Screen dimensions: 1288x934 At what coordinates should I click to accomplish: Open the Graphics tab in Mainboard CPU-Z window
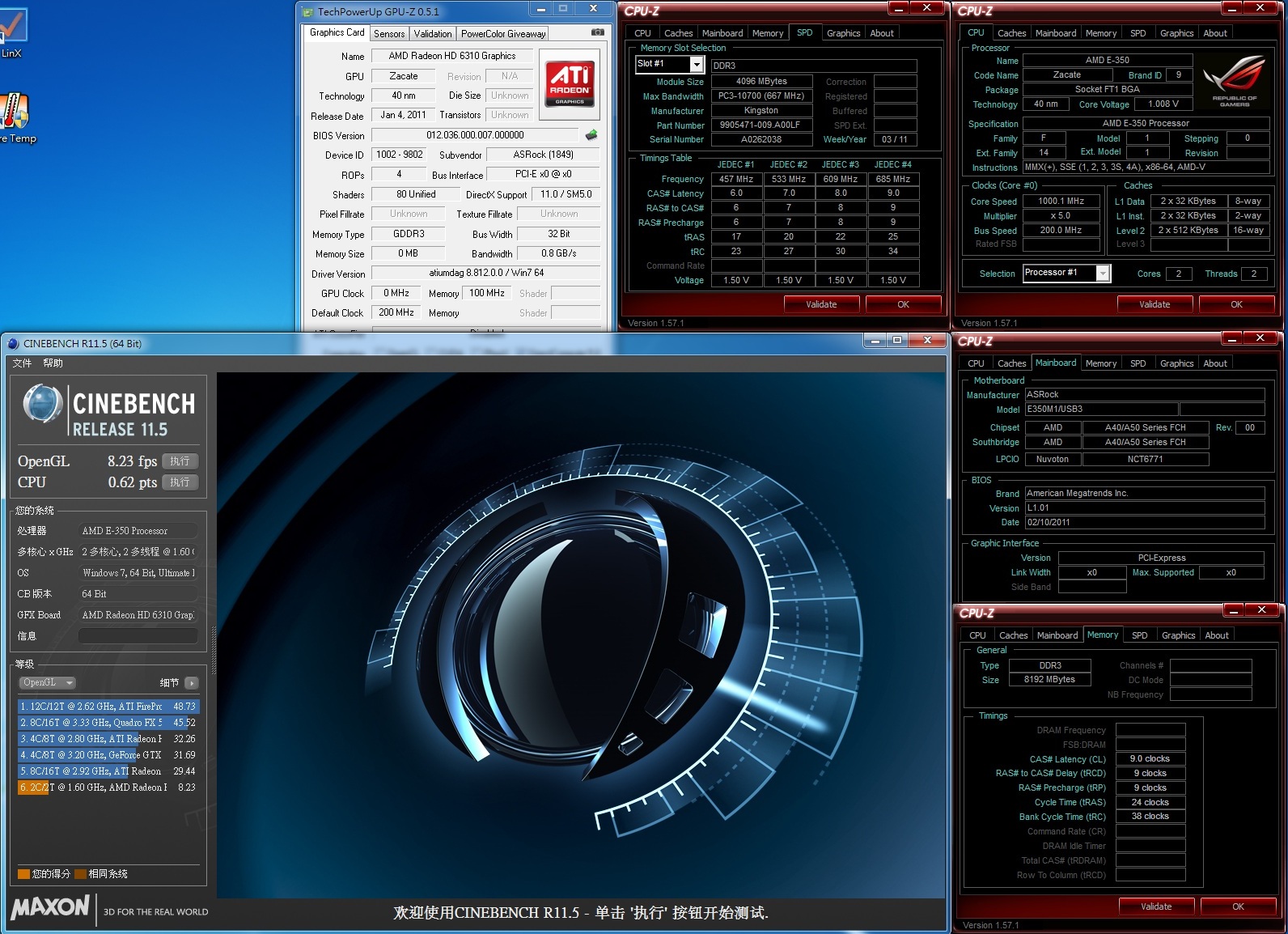[1176, 363]
